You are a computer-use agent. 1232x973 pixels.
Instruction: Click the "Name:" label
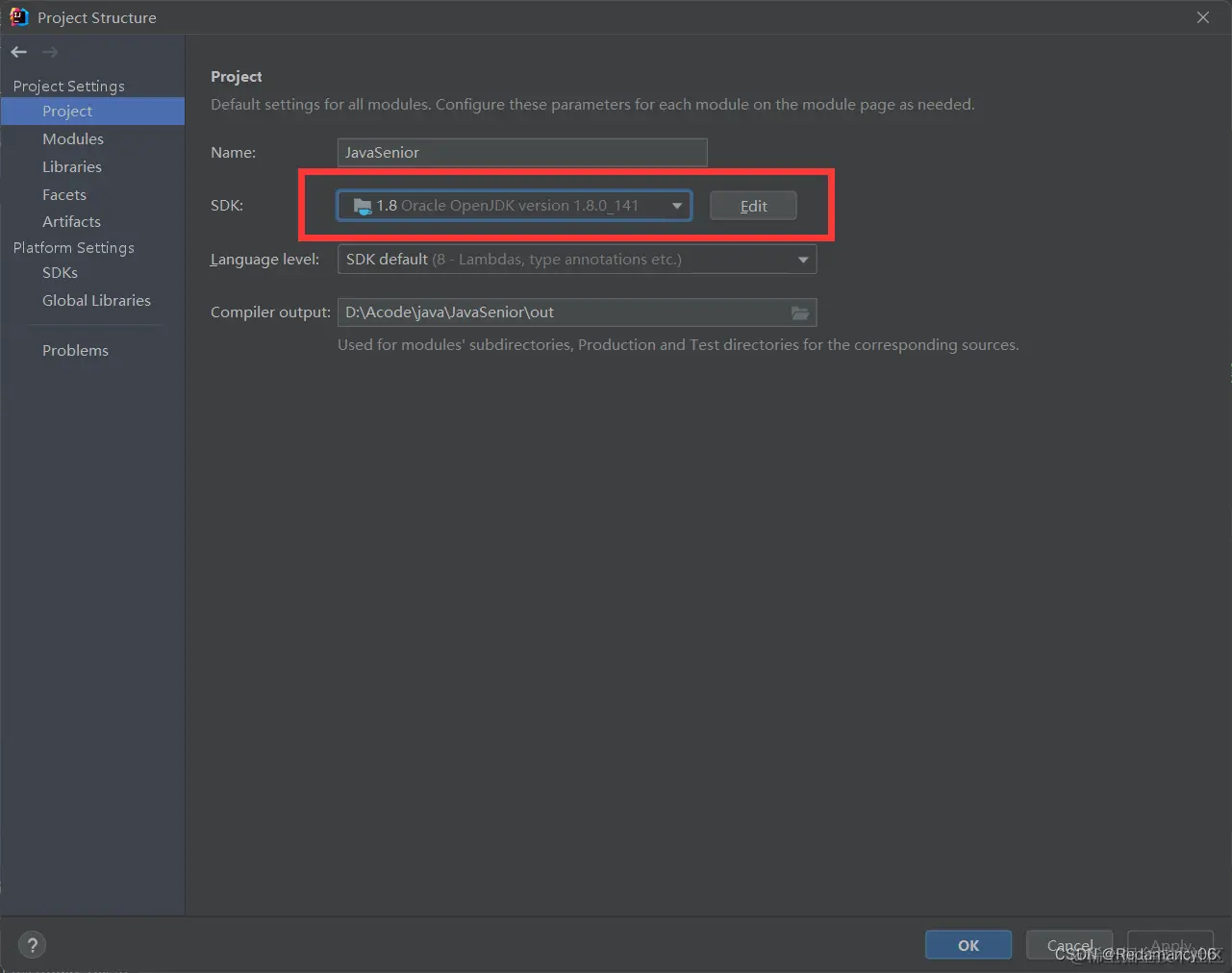click(234, 153)
